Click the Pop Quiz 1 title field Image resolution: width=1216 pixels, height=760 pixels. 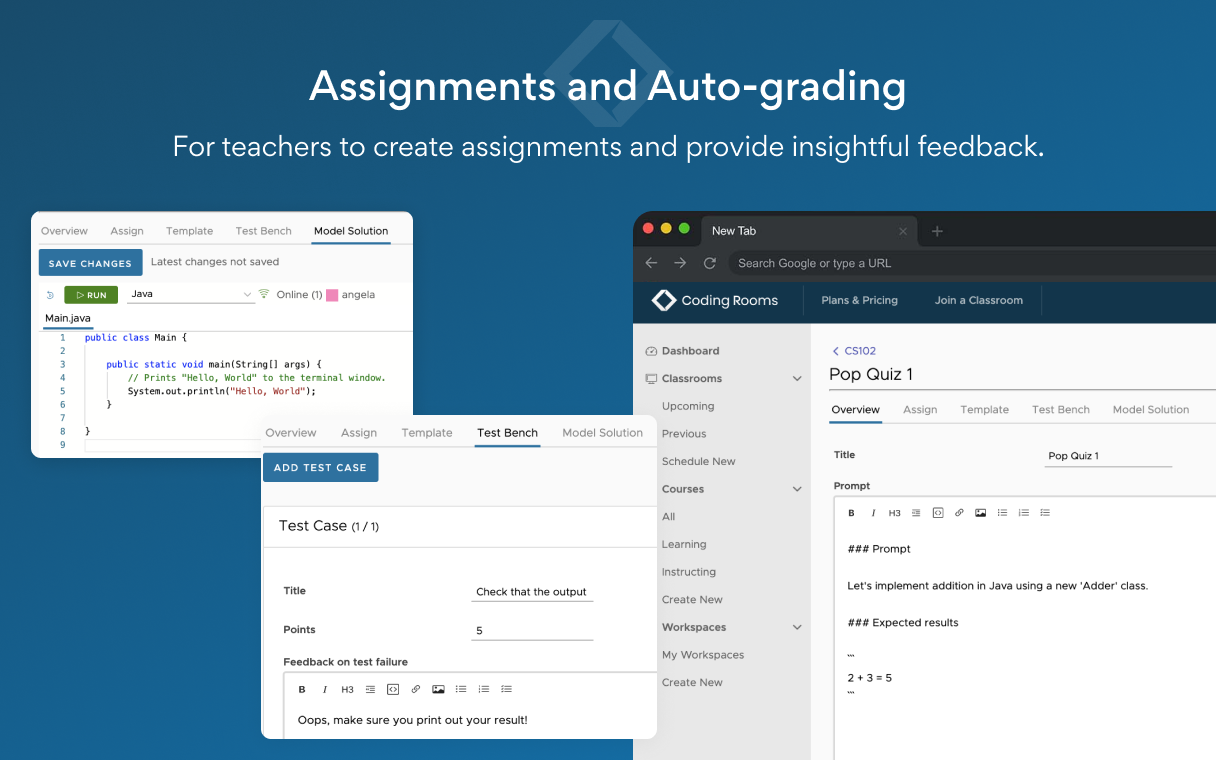(1108, 456)
